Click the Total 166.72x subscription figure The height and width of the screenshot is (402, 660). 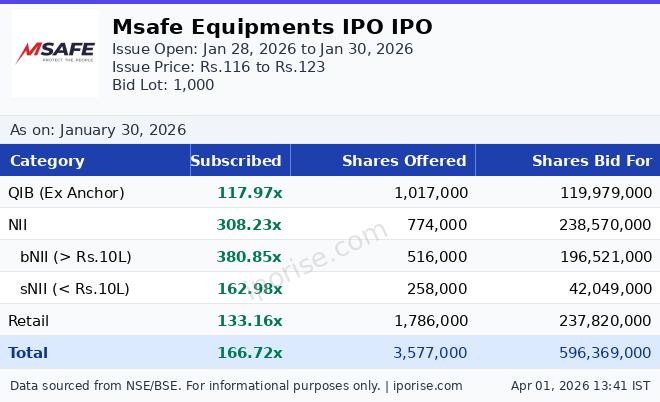(249, 353)
